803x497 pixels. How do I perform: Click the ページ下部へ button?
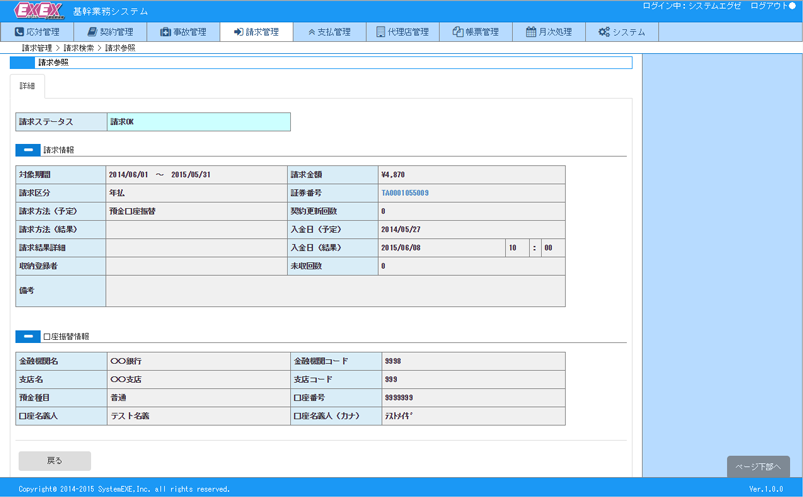[x=758, y=467]
